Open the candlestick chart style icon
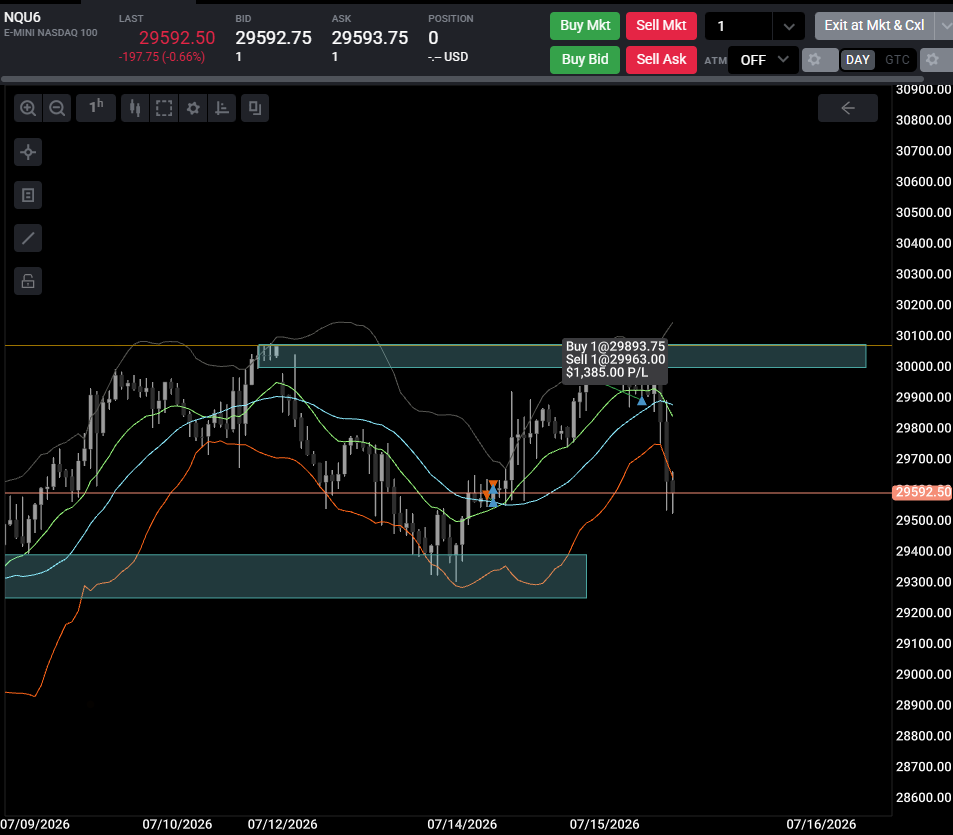The height and width of the screenshot is (835, 953). pyautogui.click(x=135, y=108)
